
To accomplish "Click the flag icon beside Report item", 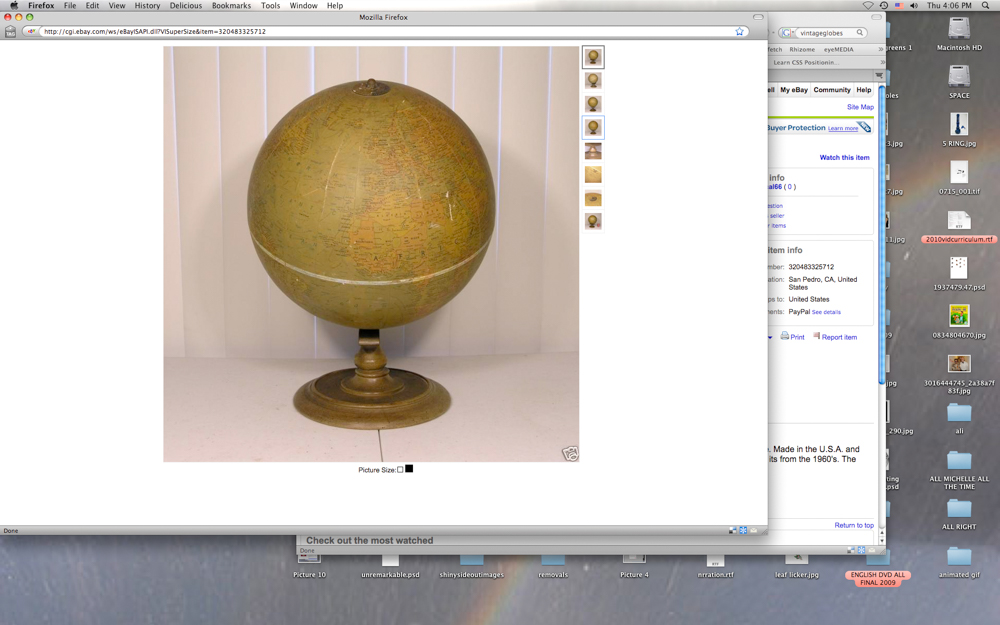I will (x=816, y=336).
